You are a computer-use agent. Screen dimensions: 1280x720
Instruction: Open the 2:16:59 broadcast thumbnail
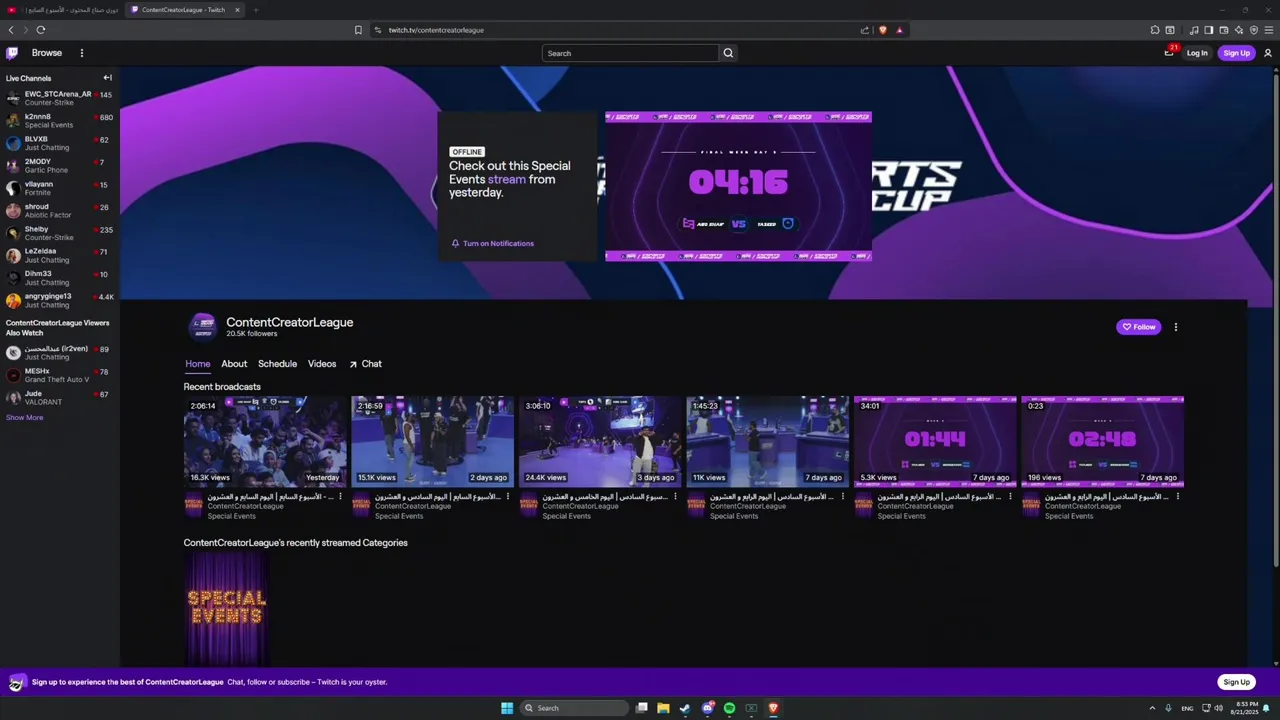[433, 441]
